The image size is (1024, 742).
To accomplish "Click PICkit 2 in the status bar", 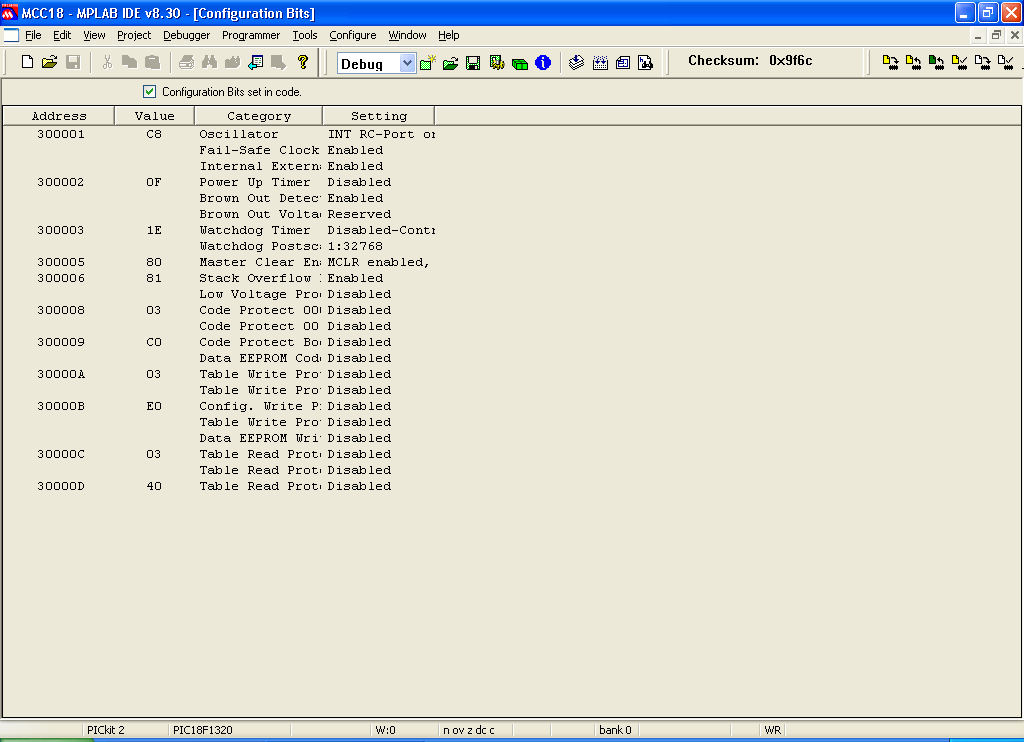I will (106, 730).
